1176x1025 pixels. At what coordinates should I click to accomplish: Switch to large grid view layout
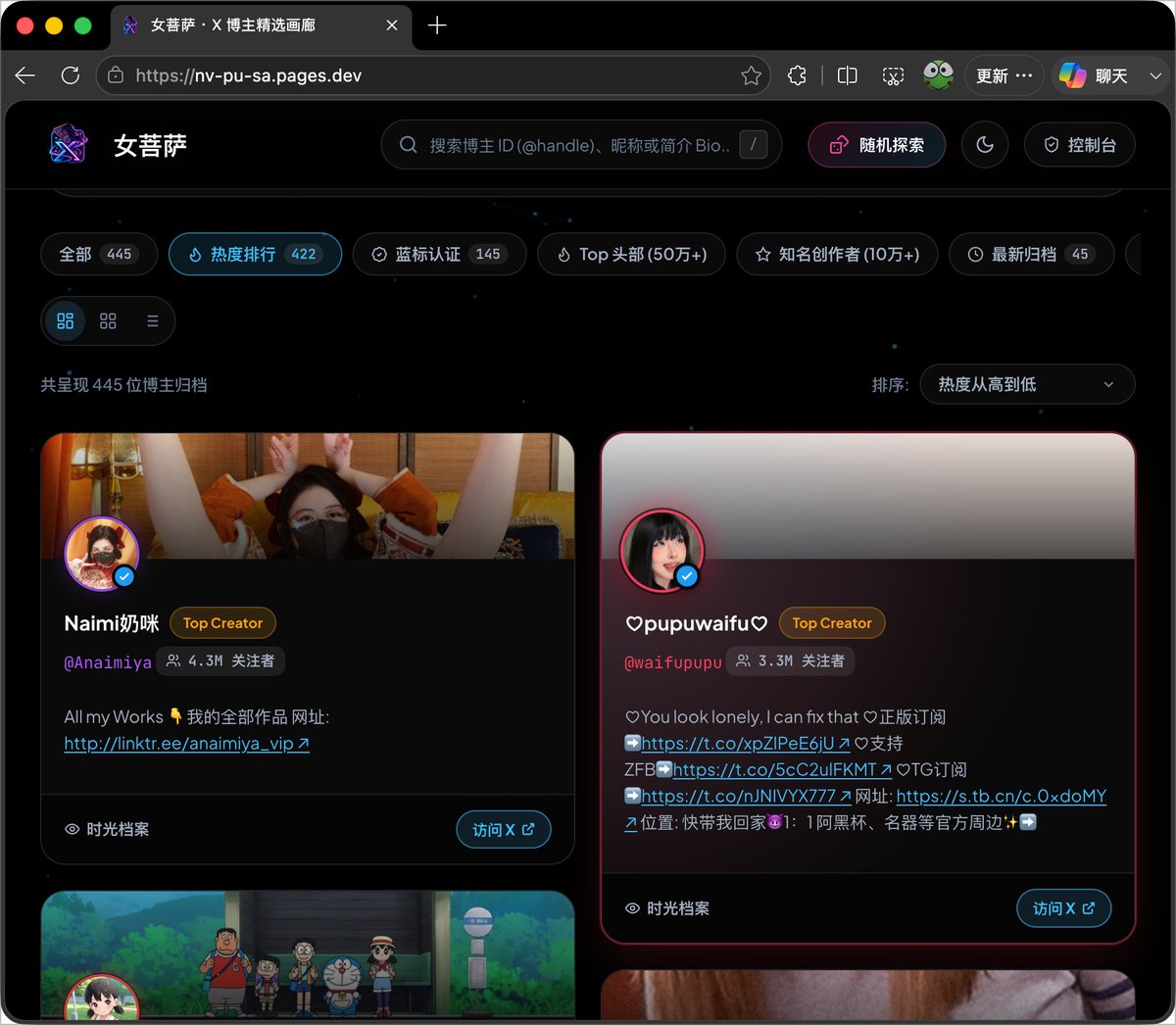coord(66,320)
